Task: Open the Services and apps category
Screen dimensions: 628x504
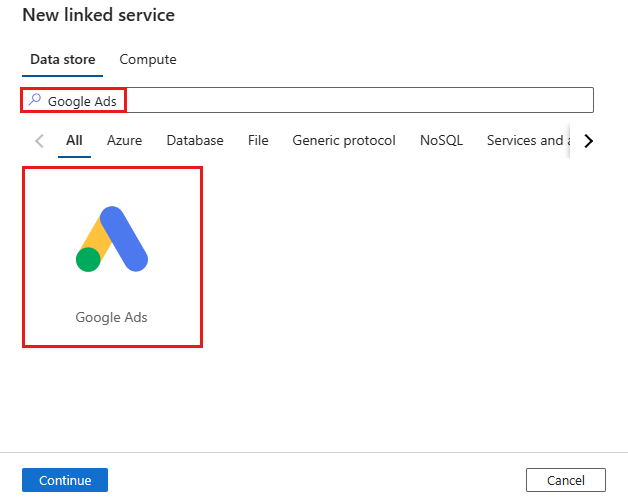Action: point(526,141)
